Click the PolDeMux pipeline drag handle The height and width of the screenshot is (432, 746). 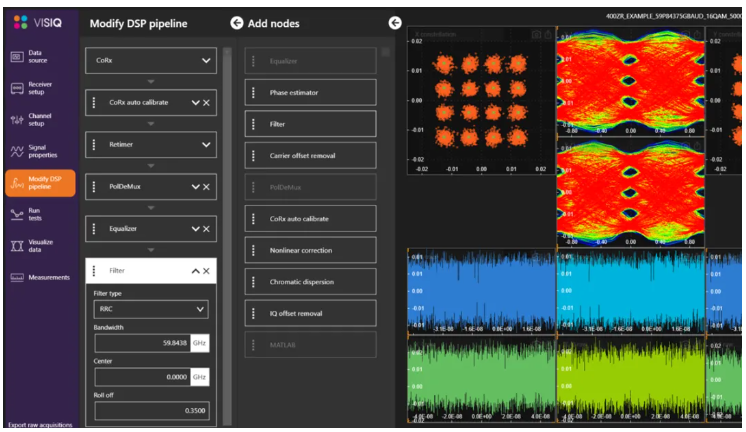pos(94,187)
